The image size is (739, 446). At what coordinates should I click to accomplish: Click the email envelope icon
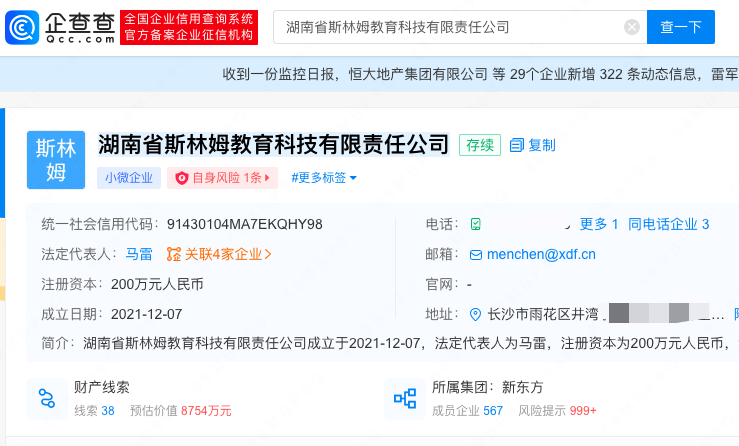click(476, 255)
